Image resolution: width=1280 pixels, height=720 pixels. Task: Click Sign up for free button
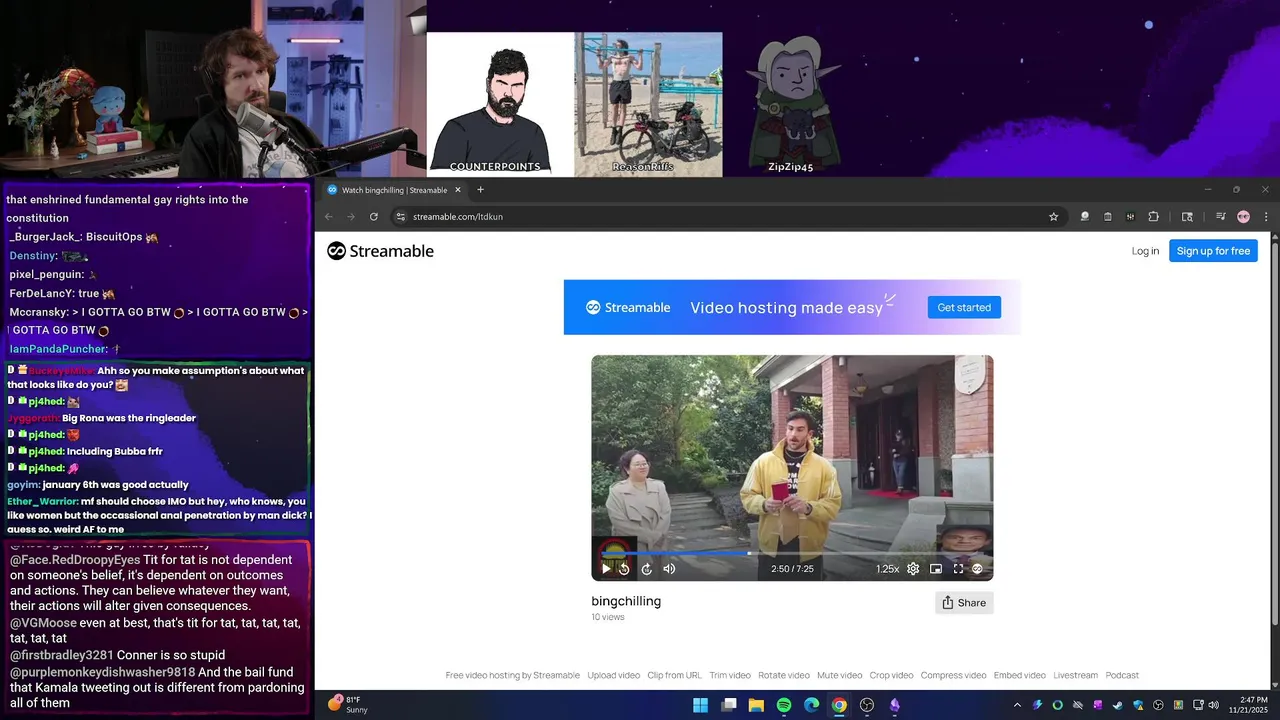1213,251
